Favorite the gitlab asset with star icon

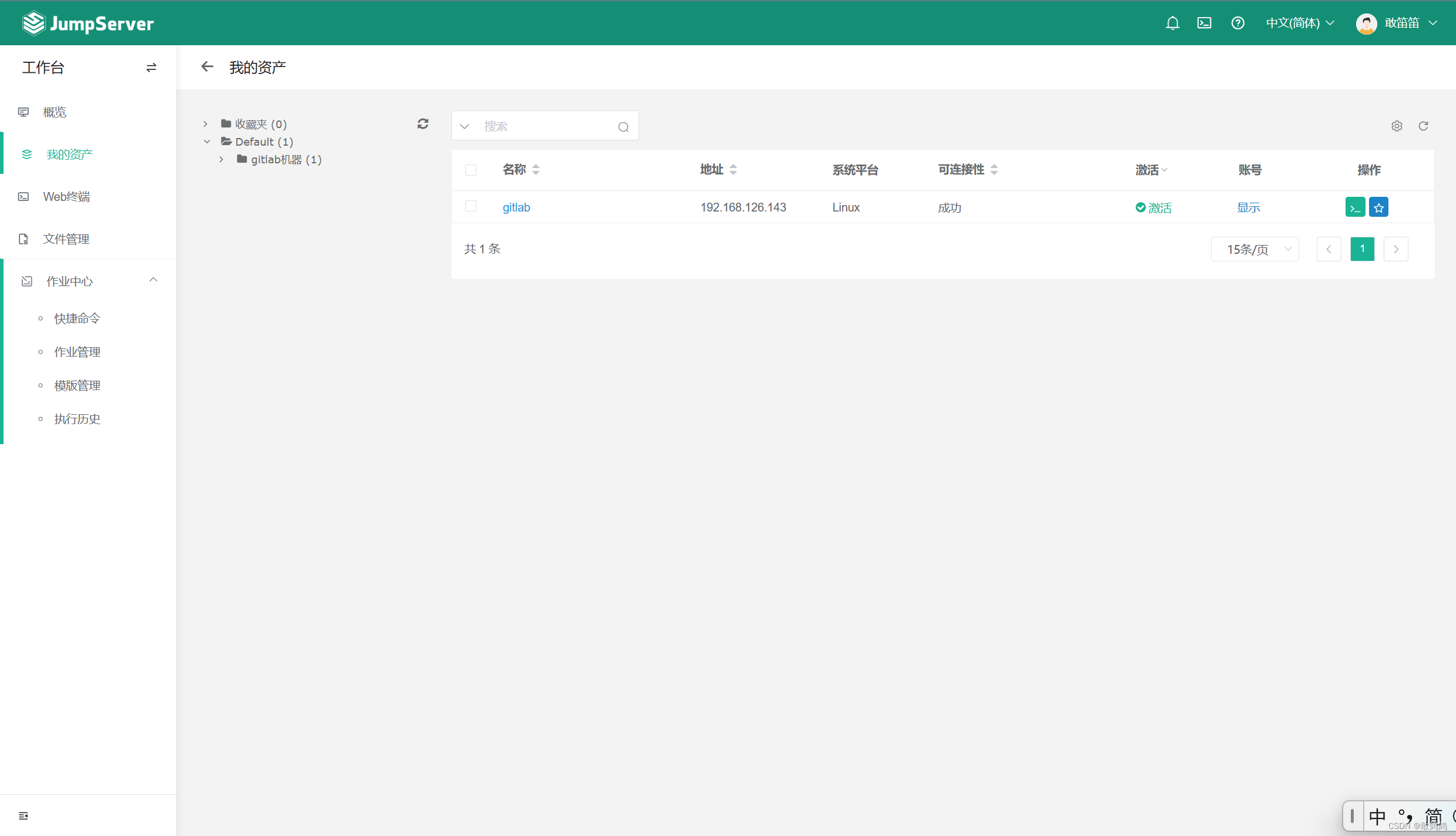[1378, 207]
